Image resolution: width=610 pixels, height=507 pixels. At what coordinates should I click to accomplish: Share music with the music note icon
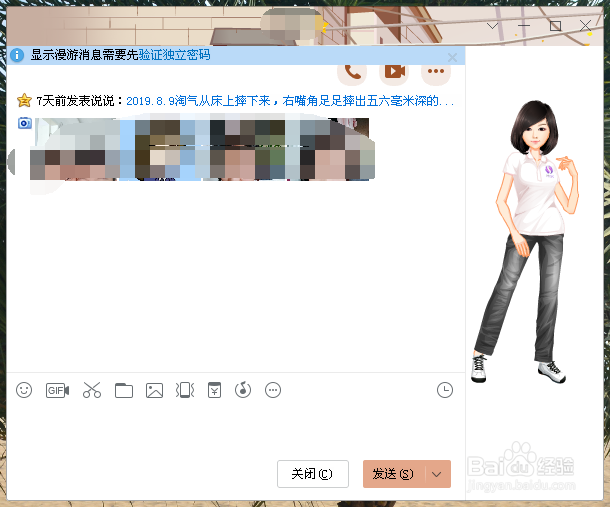pos(243,389)
